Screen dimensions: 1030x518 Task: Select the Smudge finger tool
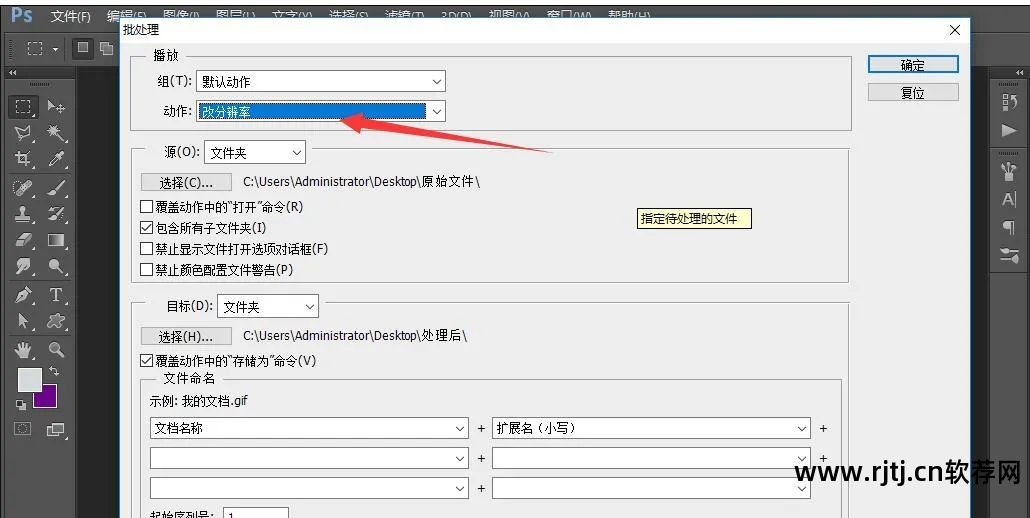(24, 266)
